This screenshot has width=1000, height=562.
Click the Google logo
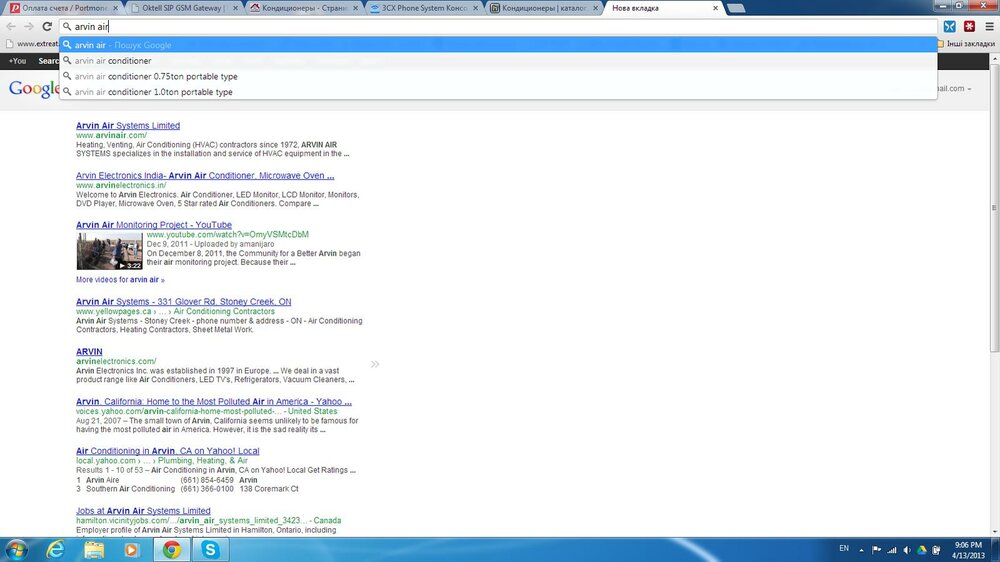pos(33,89)
